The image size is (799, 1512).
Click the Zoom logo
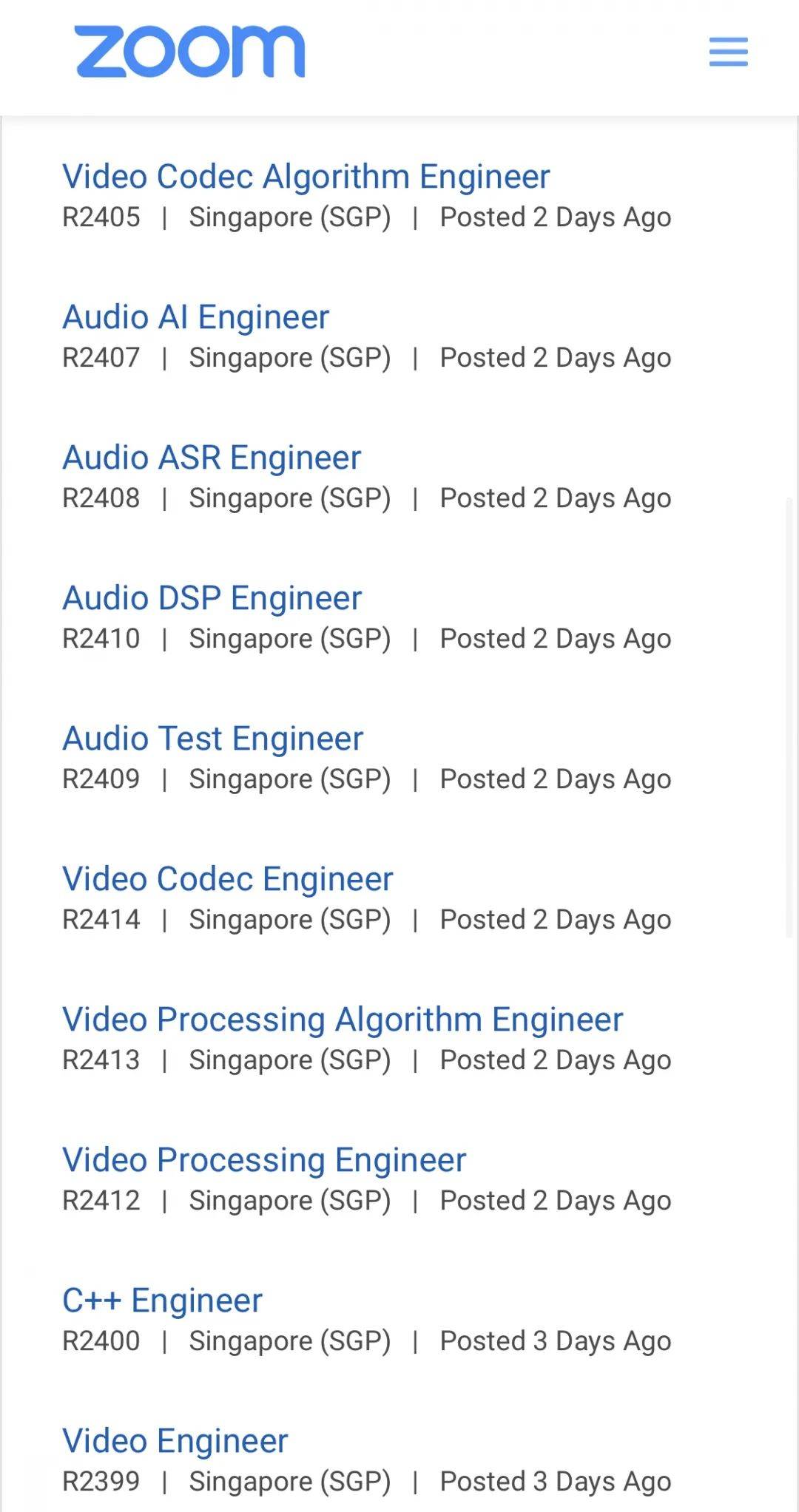coord(189,52)
